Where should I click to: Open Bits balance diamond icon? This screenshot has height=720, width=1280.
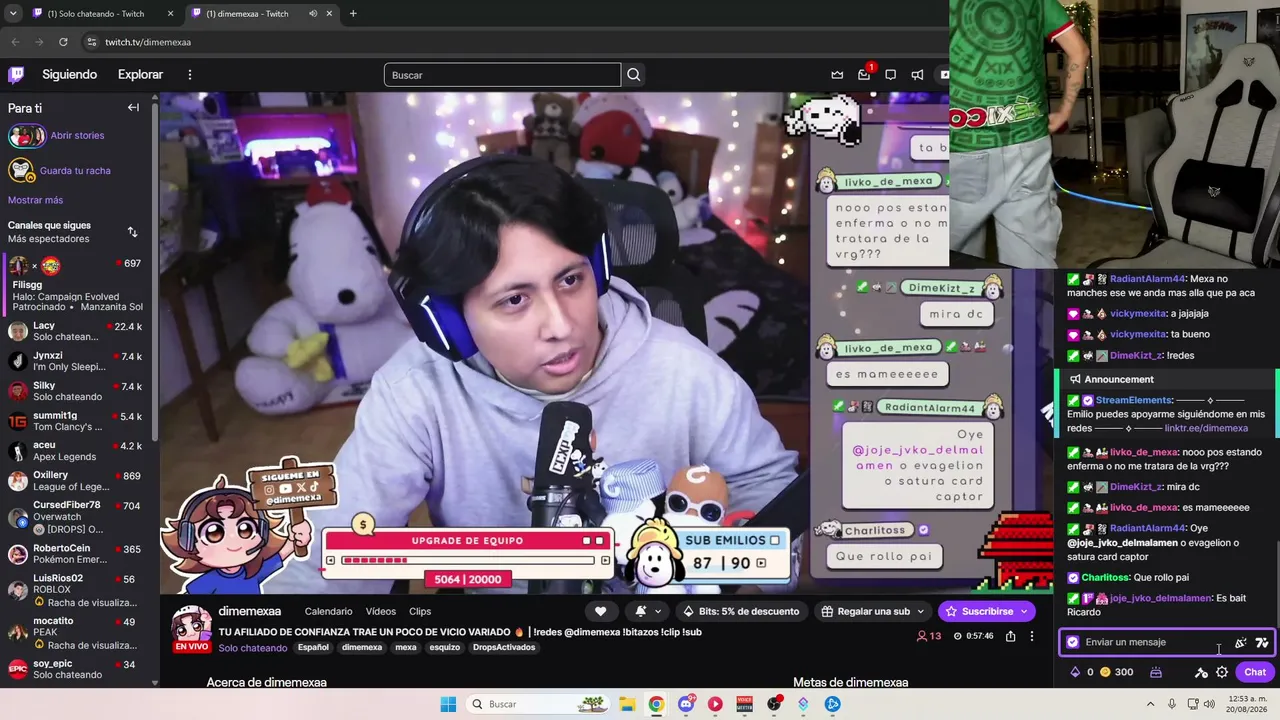(x=1075, y=672)
